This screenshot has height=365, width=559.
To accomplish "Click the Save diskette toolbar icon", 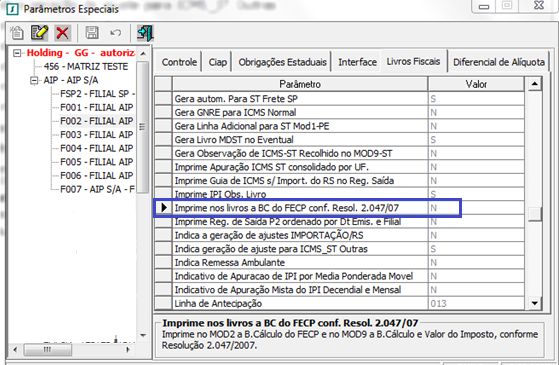I will pos(92,33).
